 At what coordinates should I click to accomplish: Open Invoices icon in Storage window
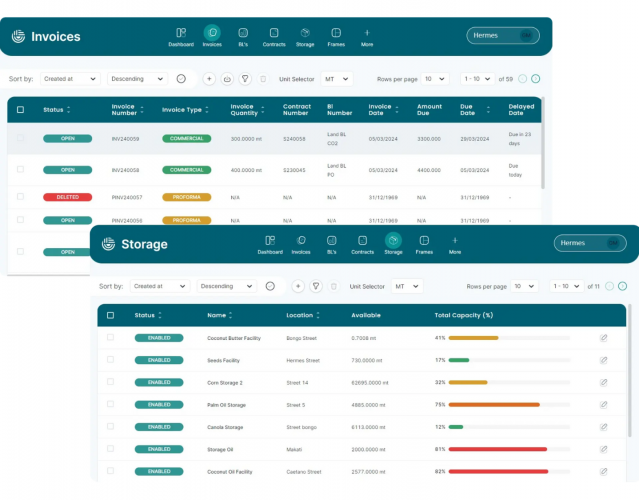tap(301, 240)
